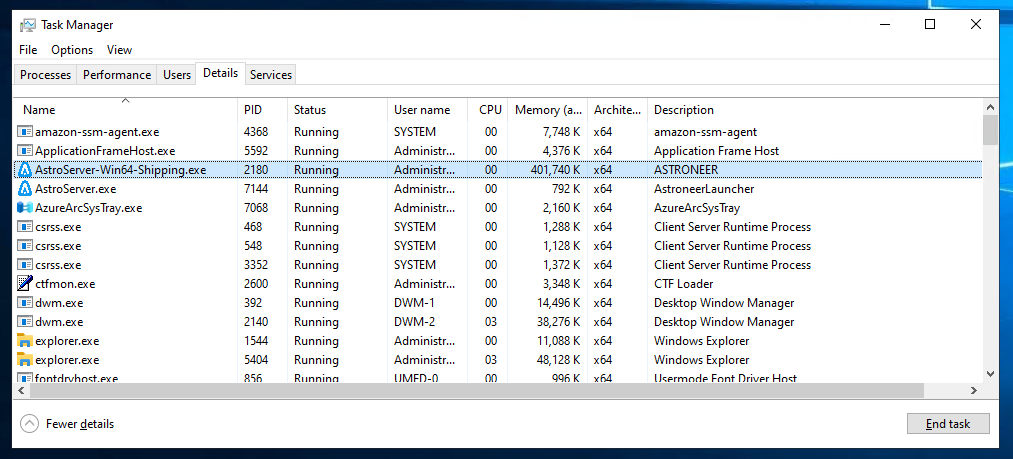Click the horizontal scrollbar right arrow
Viewport: 1013px width, 459px height.
pos(974,390)
